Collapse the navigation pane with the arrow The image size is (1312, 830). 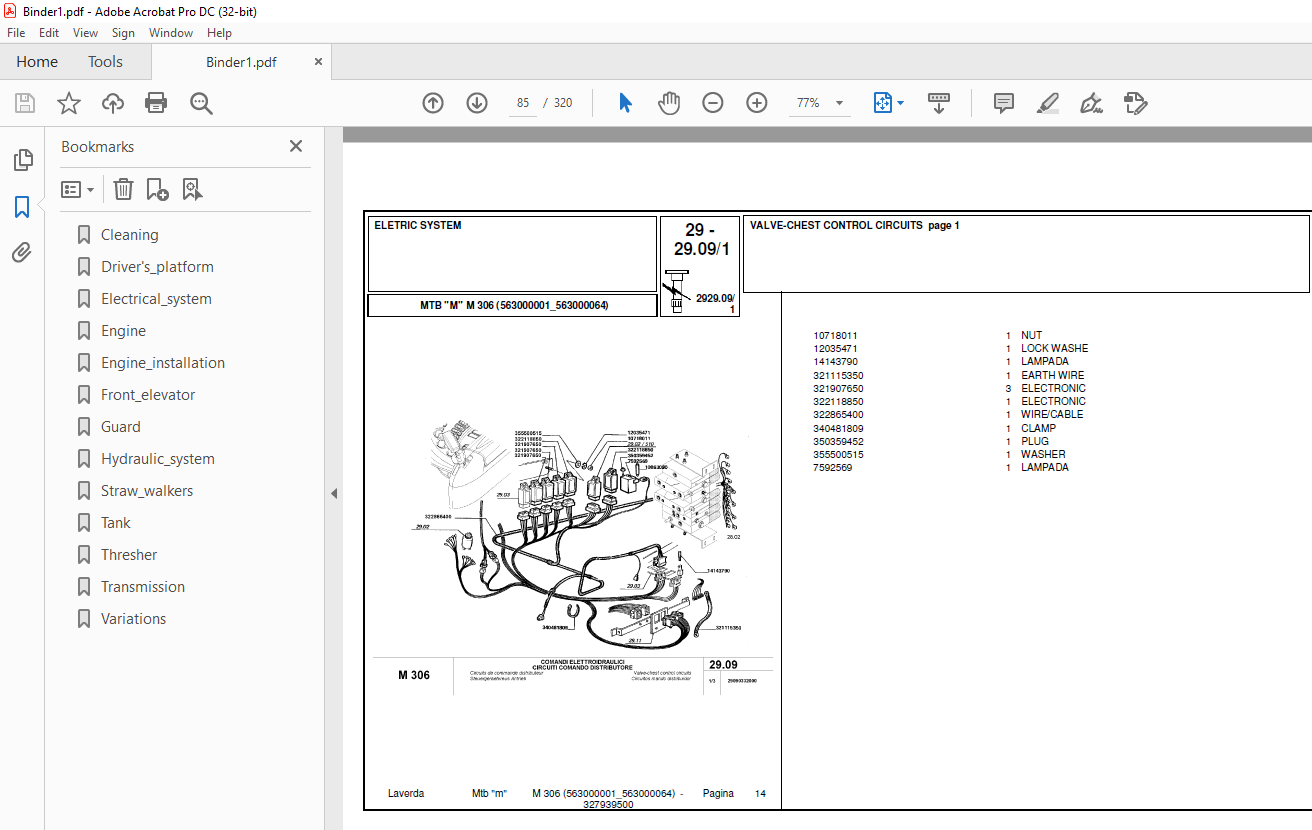pyautogui.click(x=334, y=493)
